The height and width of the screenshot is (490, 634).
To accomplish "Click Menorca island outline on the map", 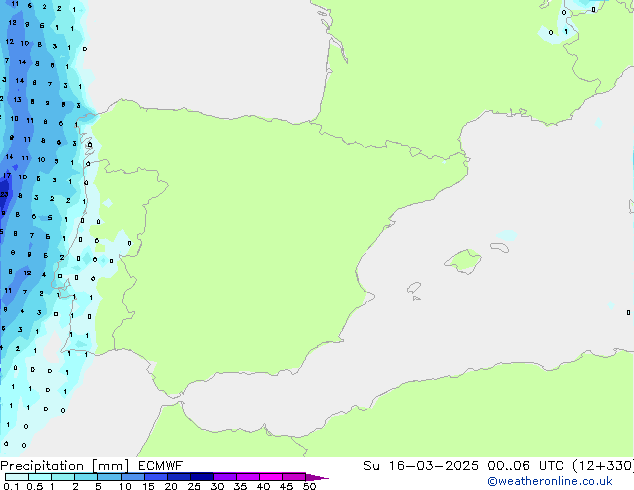I will pyautogui.click(x=500, y=247).
